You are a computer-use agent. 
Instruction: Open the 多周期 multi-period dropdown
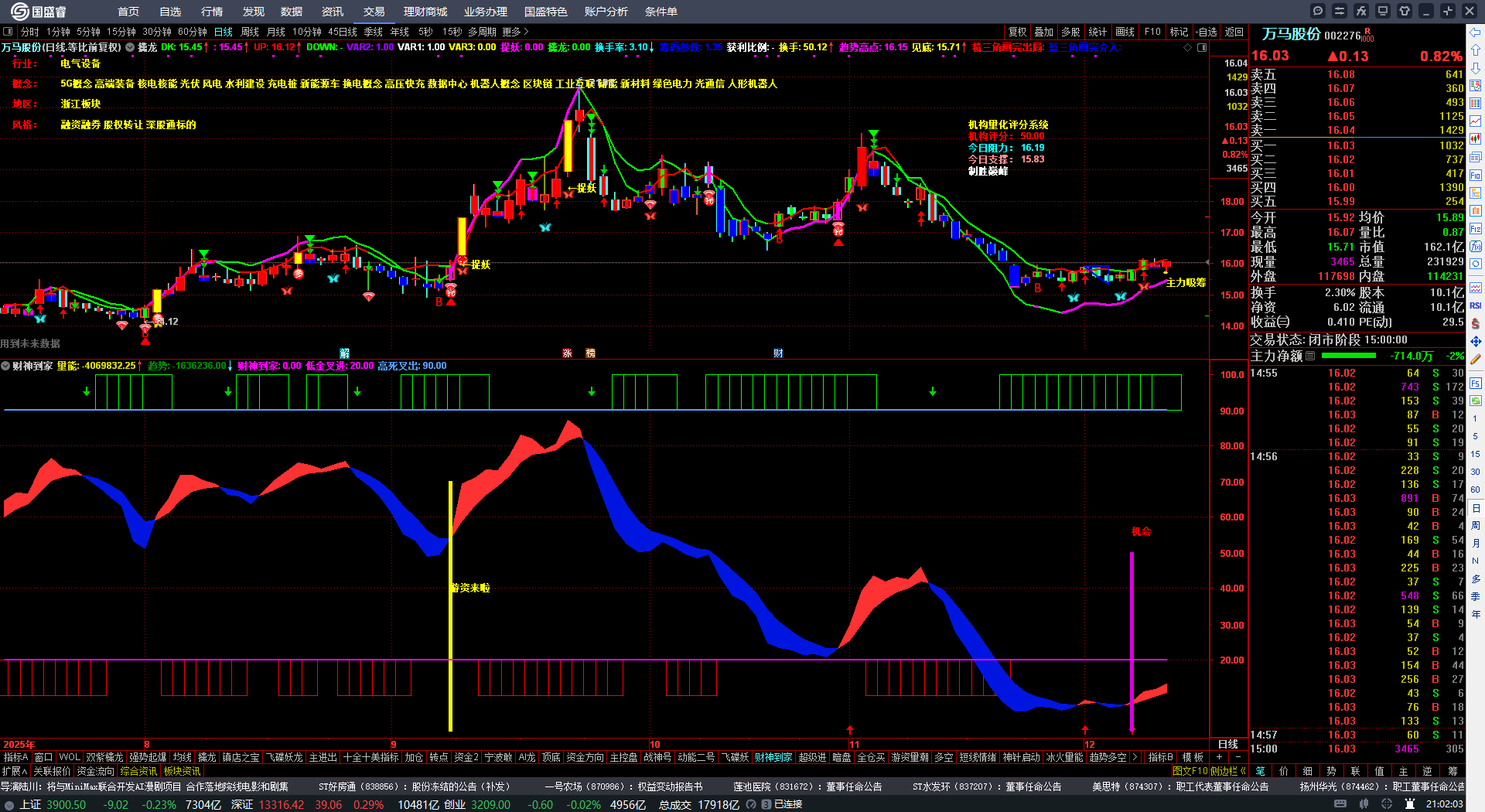coord(482,32)
